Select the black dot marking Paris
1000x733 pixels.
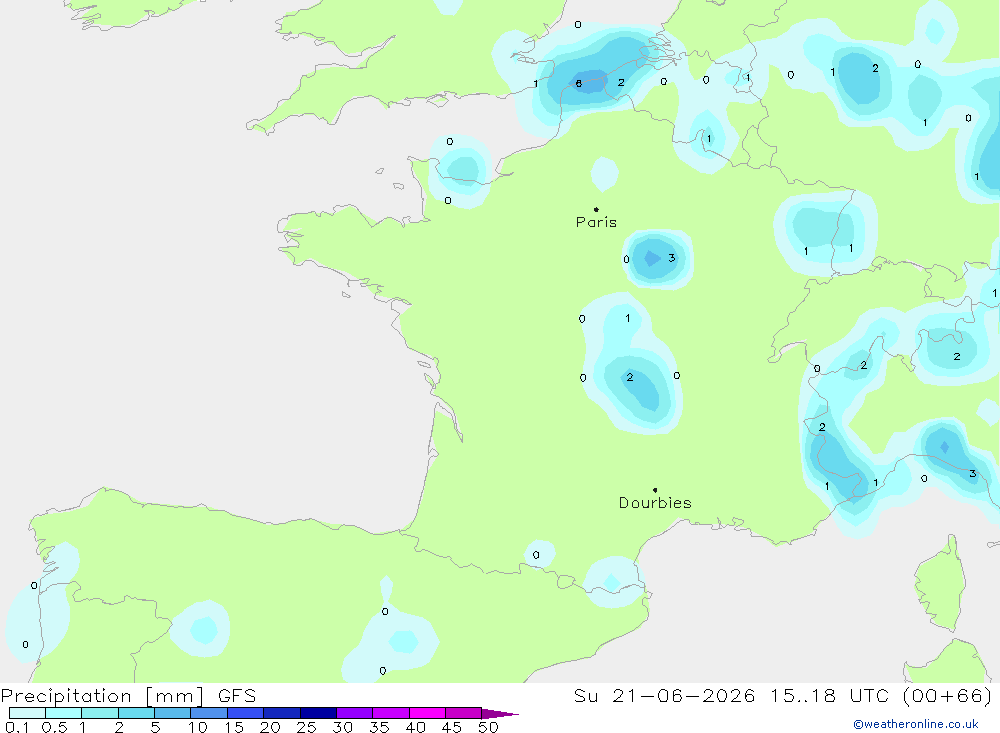(x=596, y=209)
